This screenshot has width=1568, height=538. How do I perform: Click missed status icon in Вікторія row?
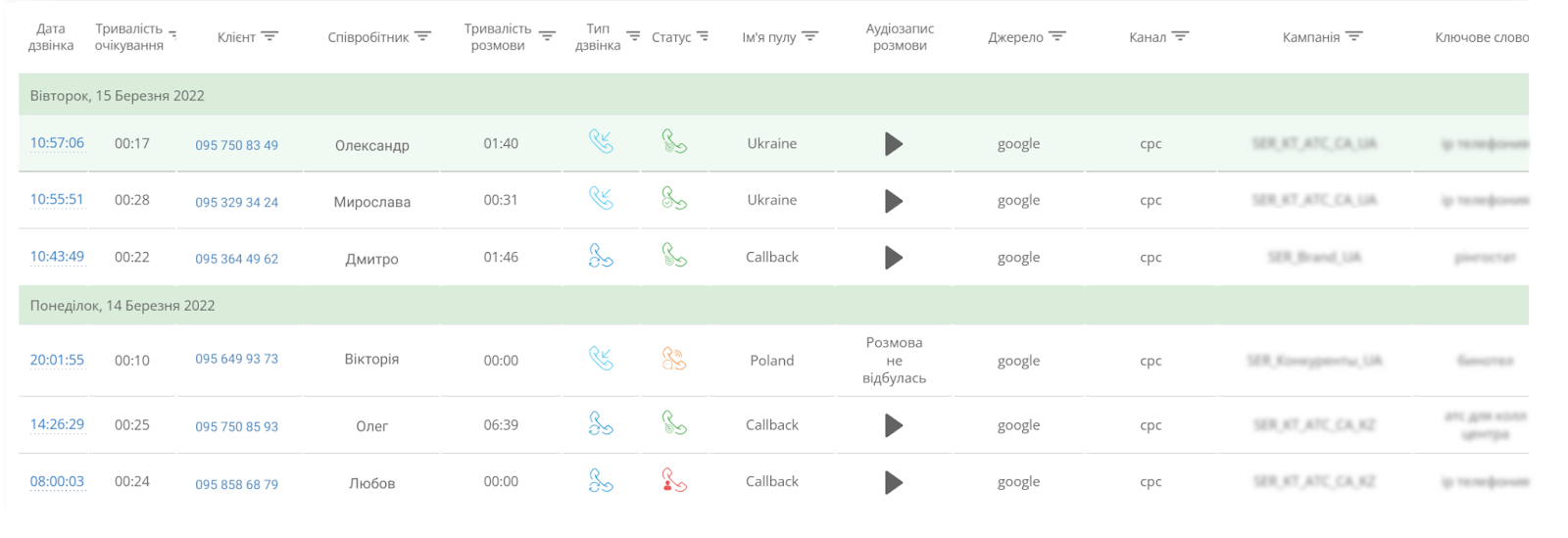(x=674, y=359)
